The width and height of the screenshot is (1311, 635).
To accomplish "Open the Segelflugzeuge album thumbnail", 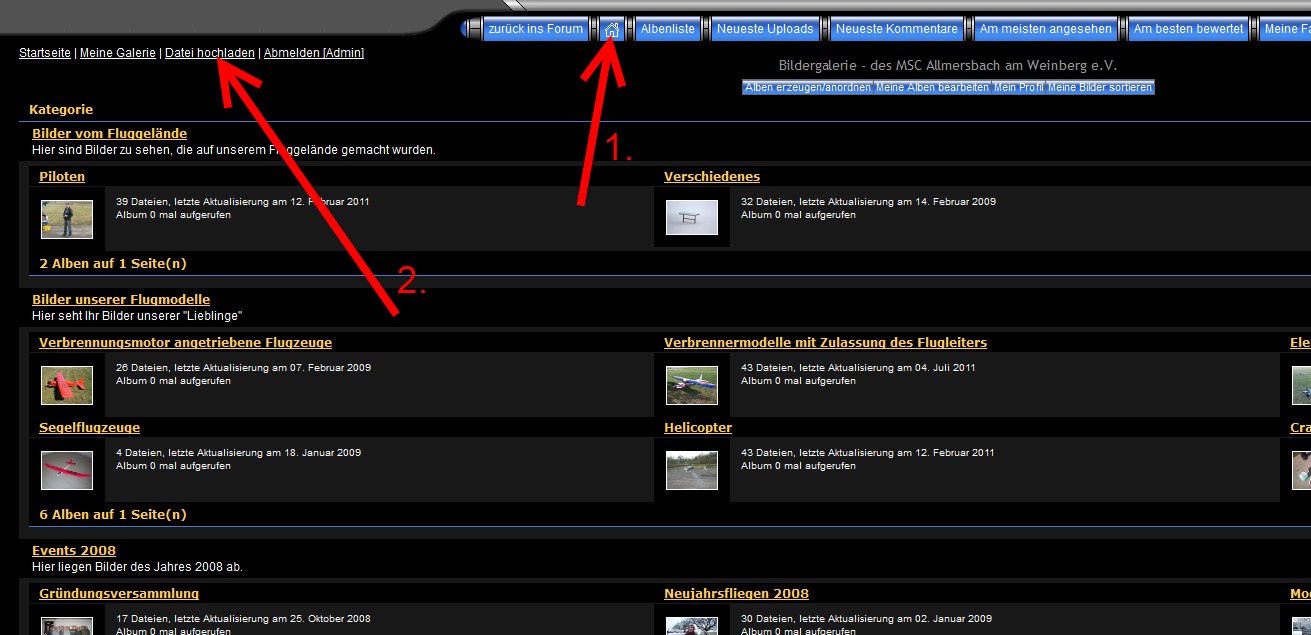I will (67, 470).
